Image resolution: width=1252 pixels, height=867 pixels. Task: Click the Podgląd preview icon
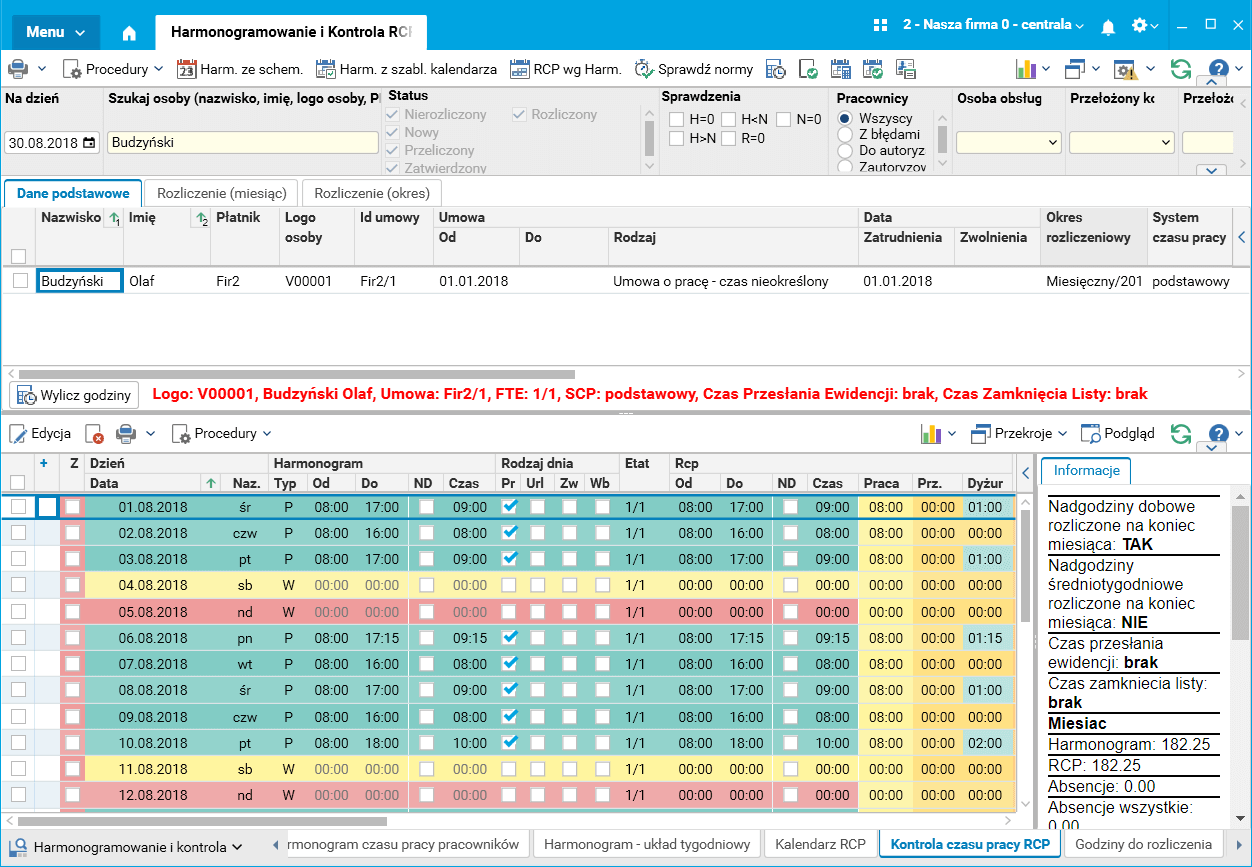tap(1090, 433)
